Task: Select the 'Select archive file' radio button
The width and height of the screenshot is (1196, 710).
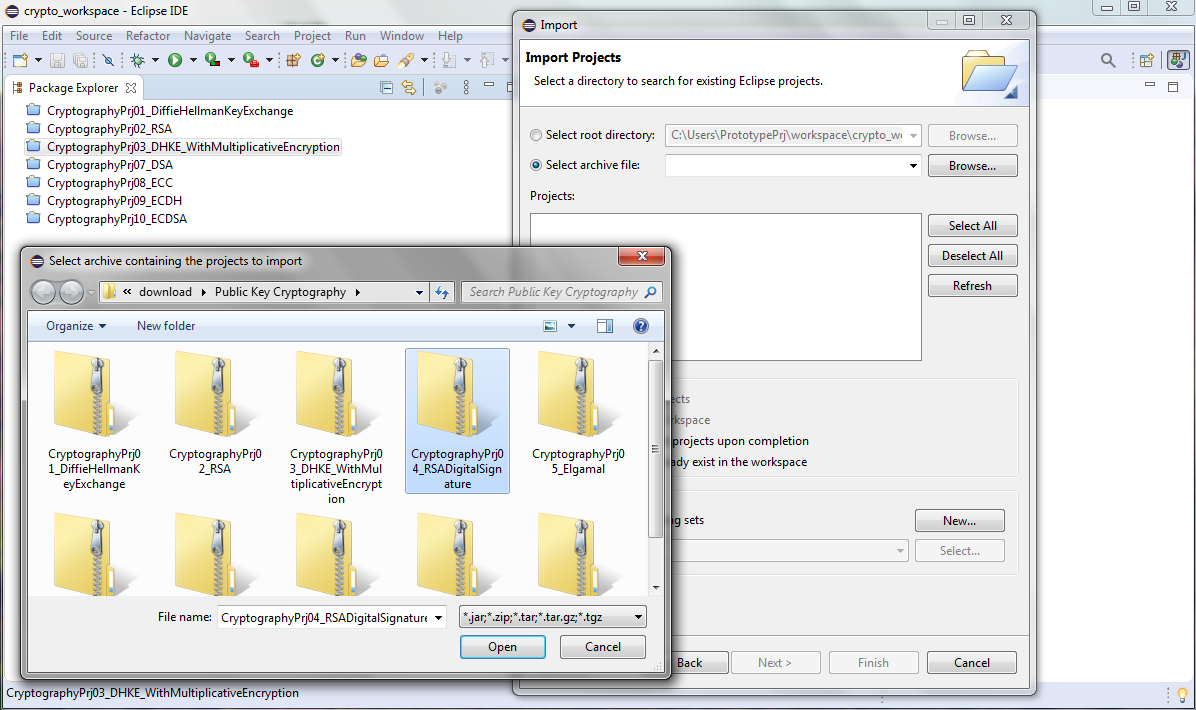Action: tap(536, 165)
